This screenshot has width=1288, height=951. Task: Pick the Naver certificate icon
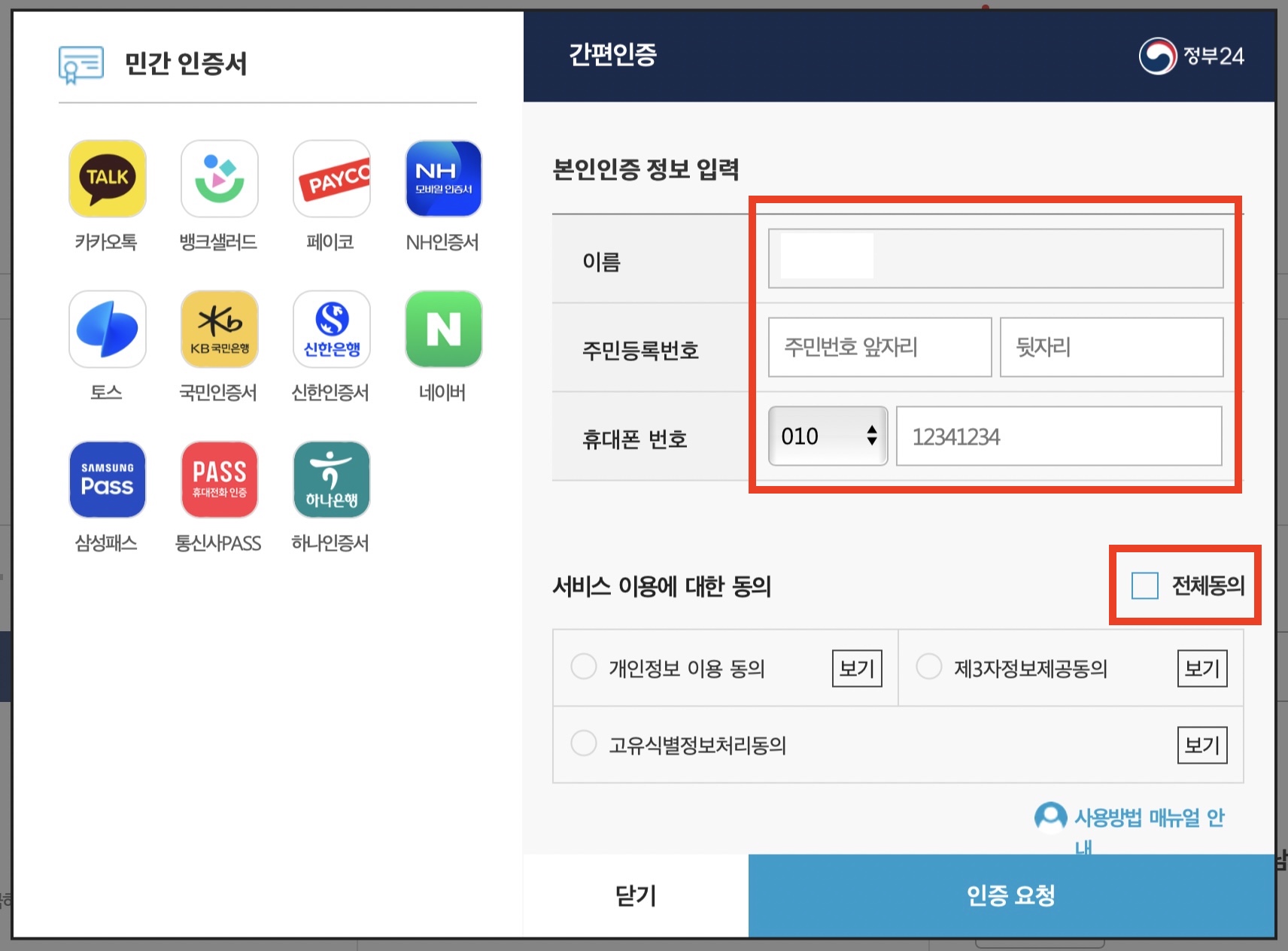point(443,329)
